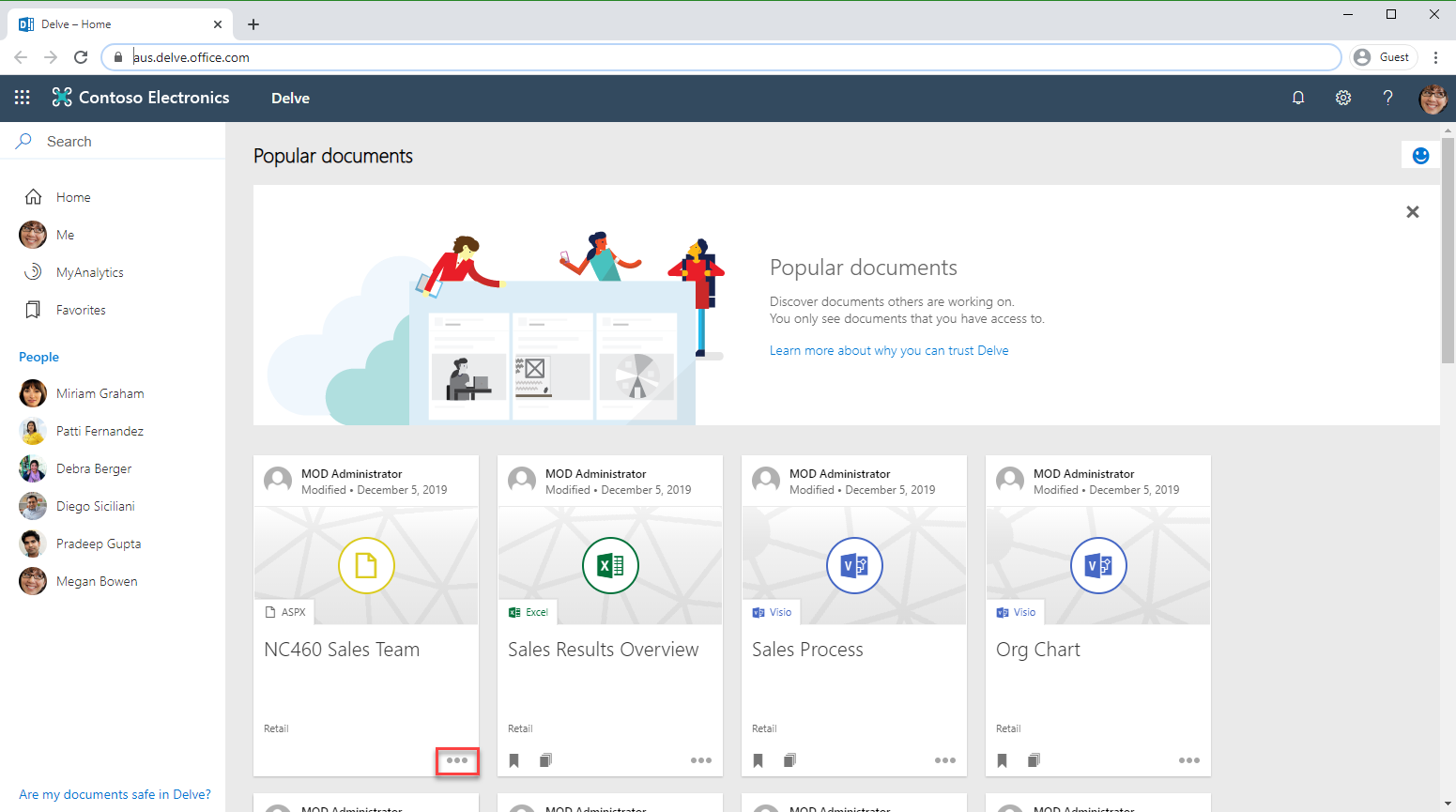Open the help question mark
The width and height of the screenshot is (1456, 812).
tap(1387, 98)
